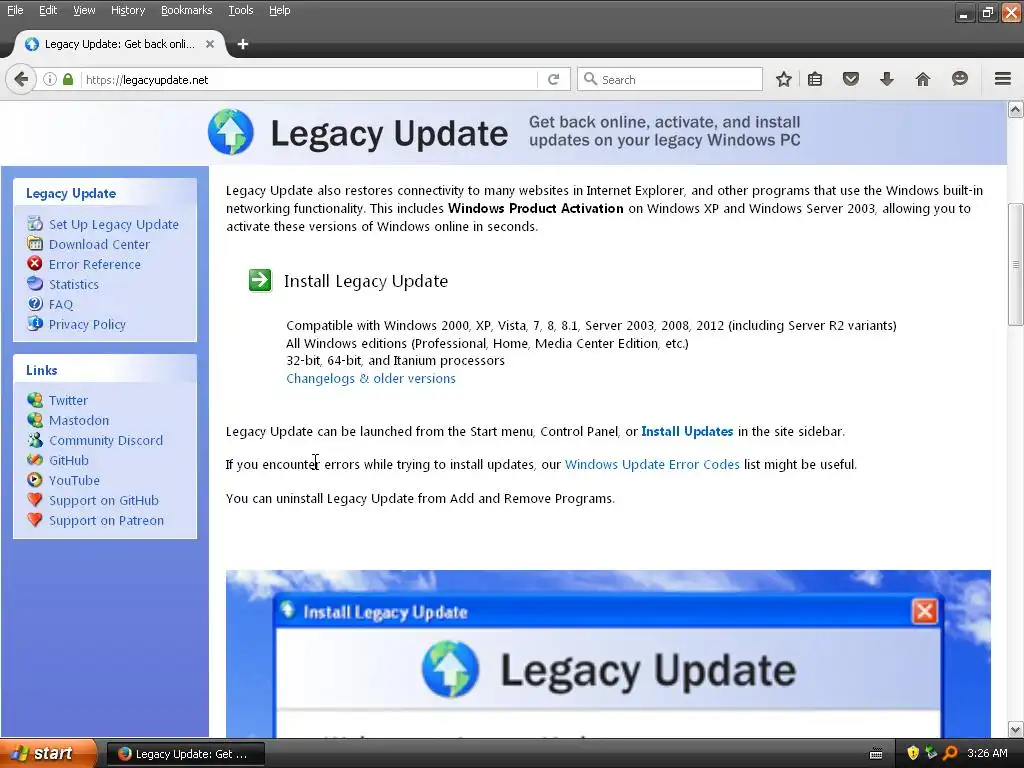The image size is (1024, 768).
Task: Select the Legacy Update browser tab
Action: (119, 44)
